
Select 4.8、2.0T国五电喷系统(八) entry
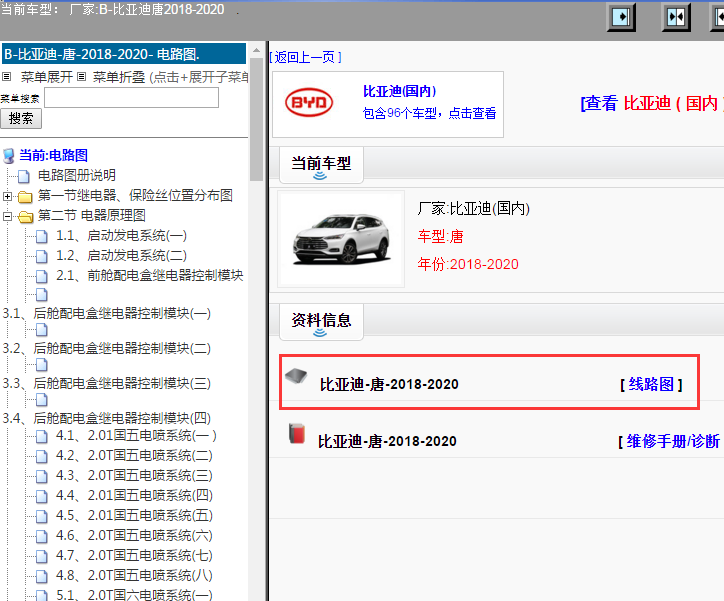coord(134,576)
